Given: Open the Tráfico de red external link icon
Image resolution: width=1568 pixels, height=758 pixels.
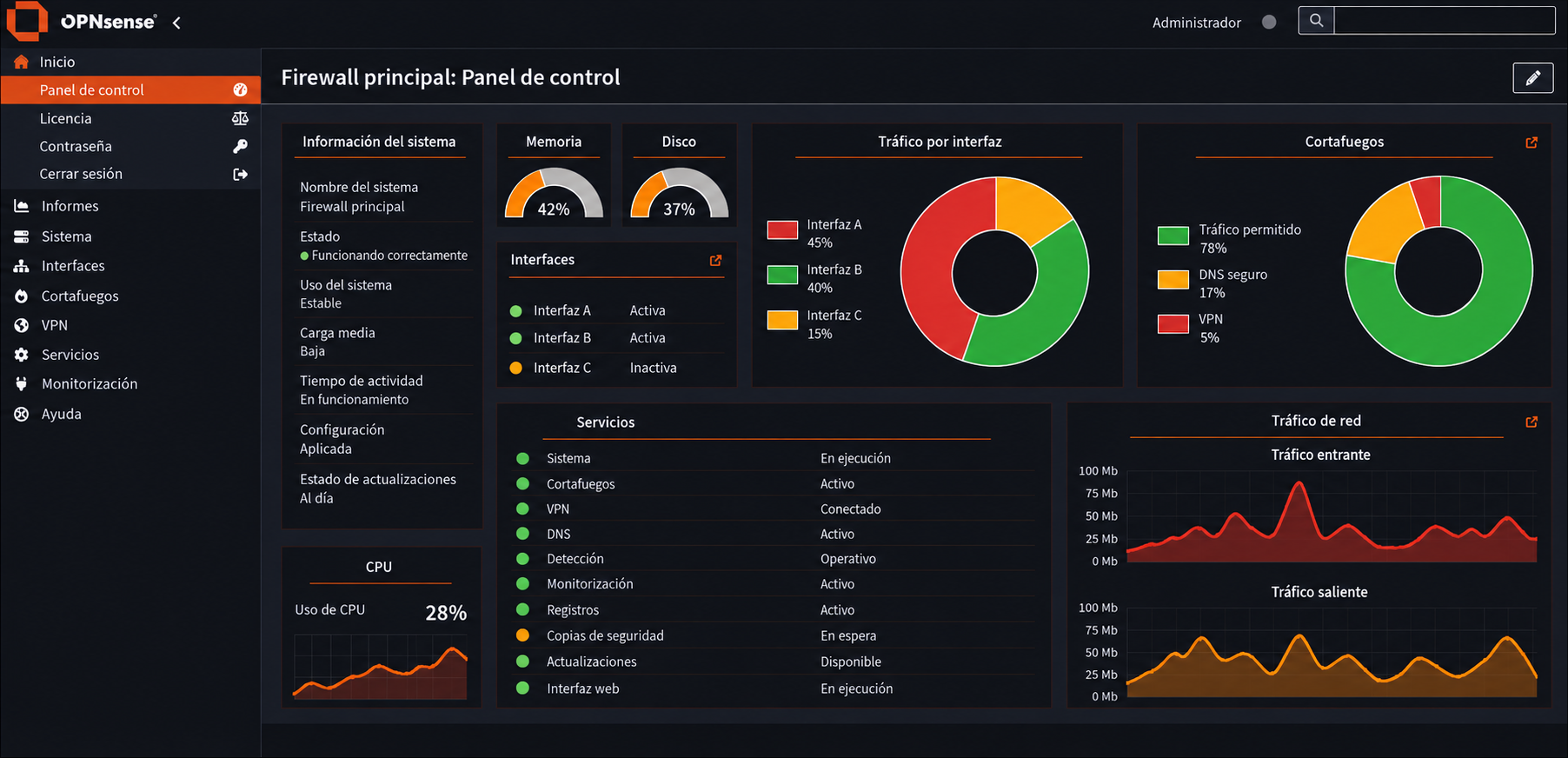Looking at the screenshot, I should pos(1531,422).
